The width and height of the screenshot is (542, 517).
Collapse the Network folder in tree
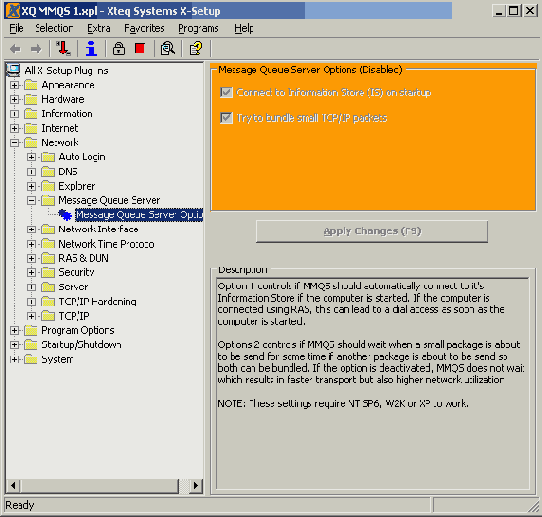(x=14, y=142)
